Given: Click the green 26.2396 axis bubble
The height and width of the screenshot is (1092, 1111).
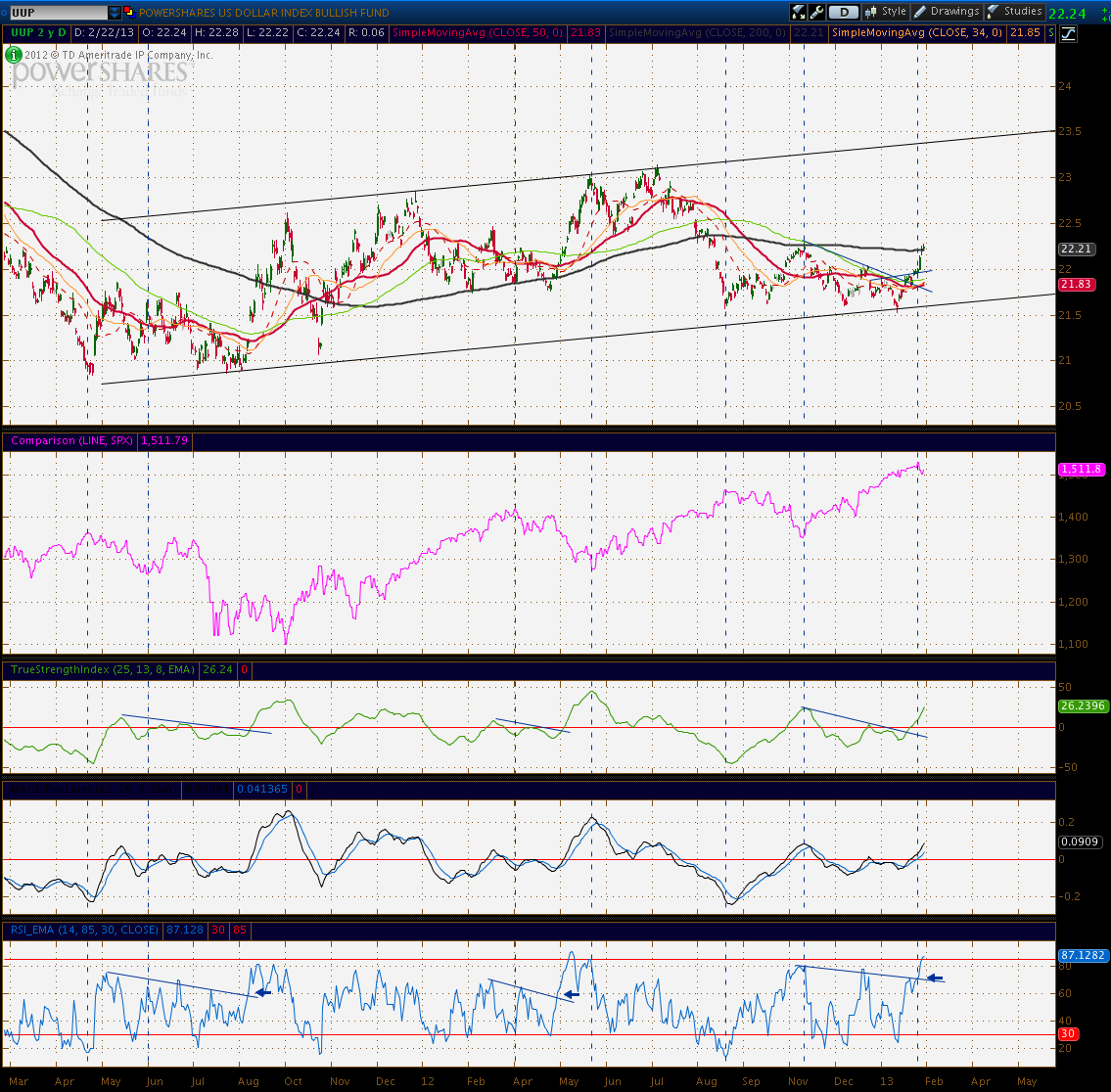Looking at the screenshot, I should pos(1082,705).
